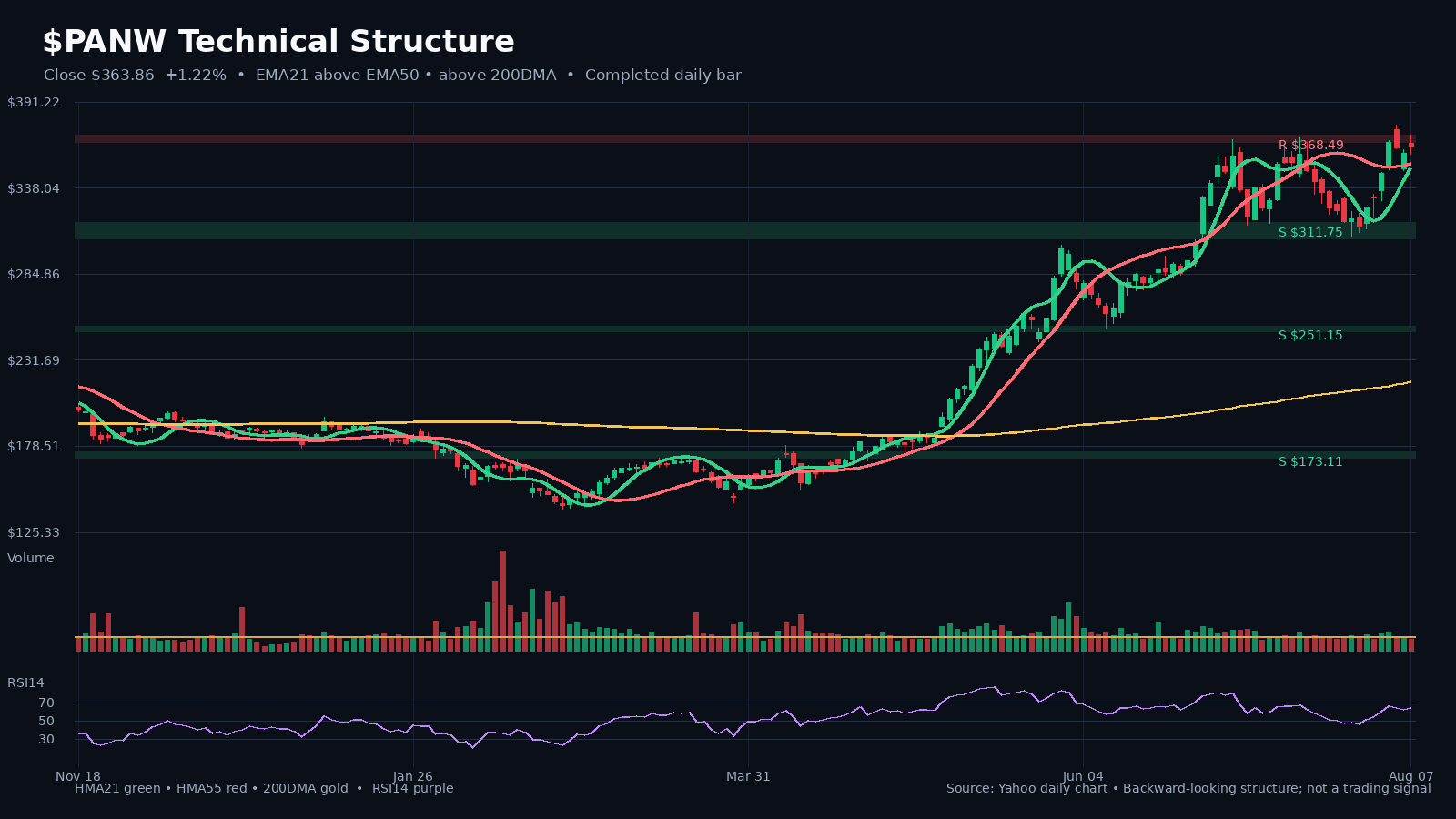Click the "EMA21 above EMA50" trend note
Viewport: 1456px width, 819px height.
click(338, 76)
